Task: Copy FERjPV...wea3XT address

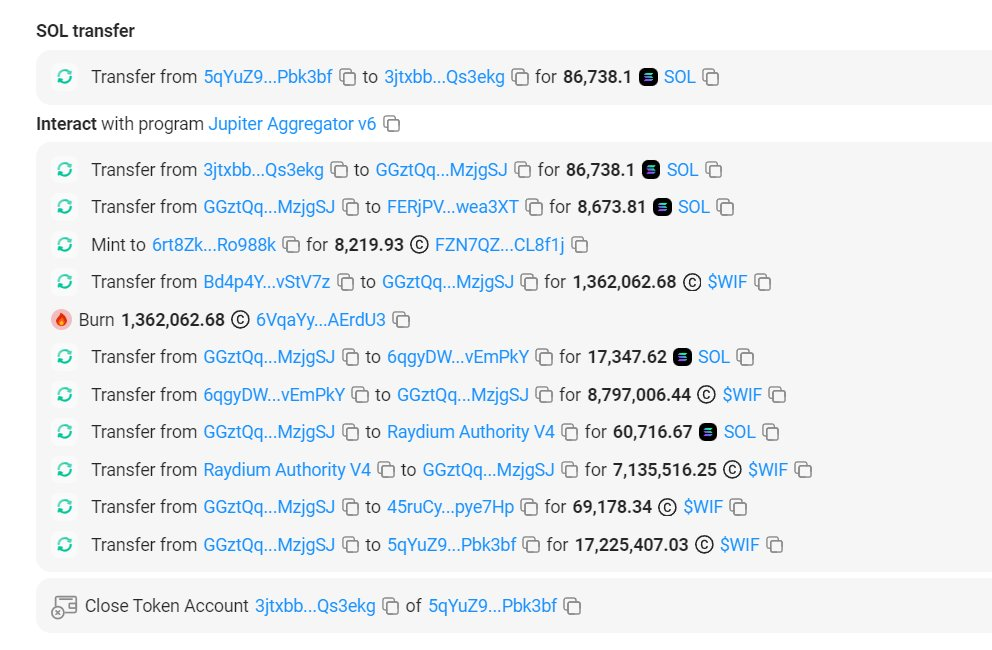Action: tap(534, 208)
